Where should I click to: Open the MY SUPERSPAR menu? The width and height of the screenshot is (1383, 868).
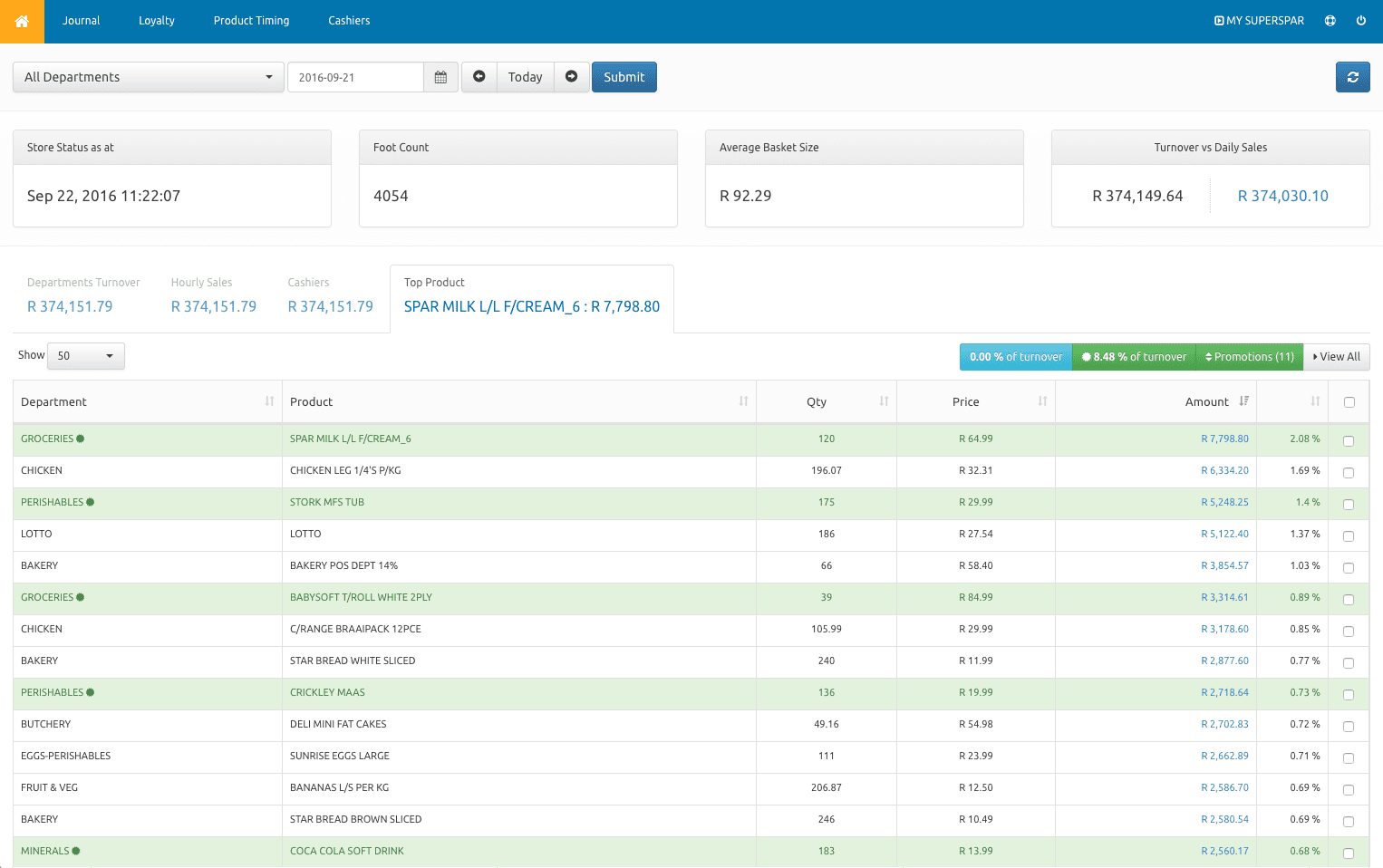coord(1259,21)
